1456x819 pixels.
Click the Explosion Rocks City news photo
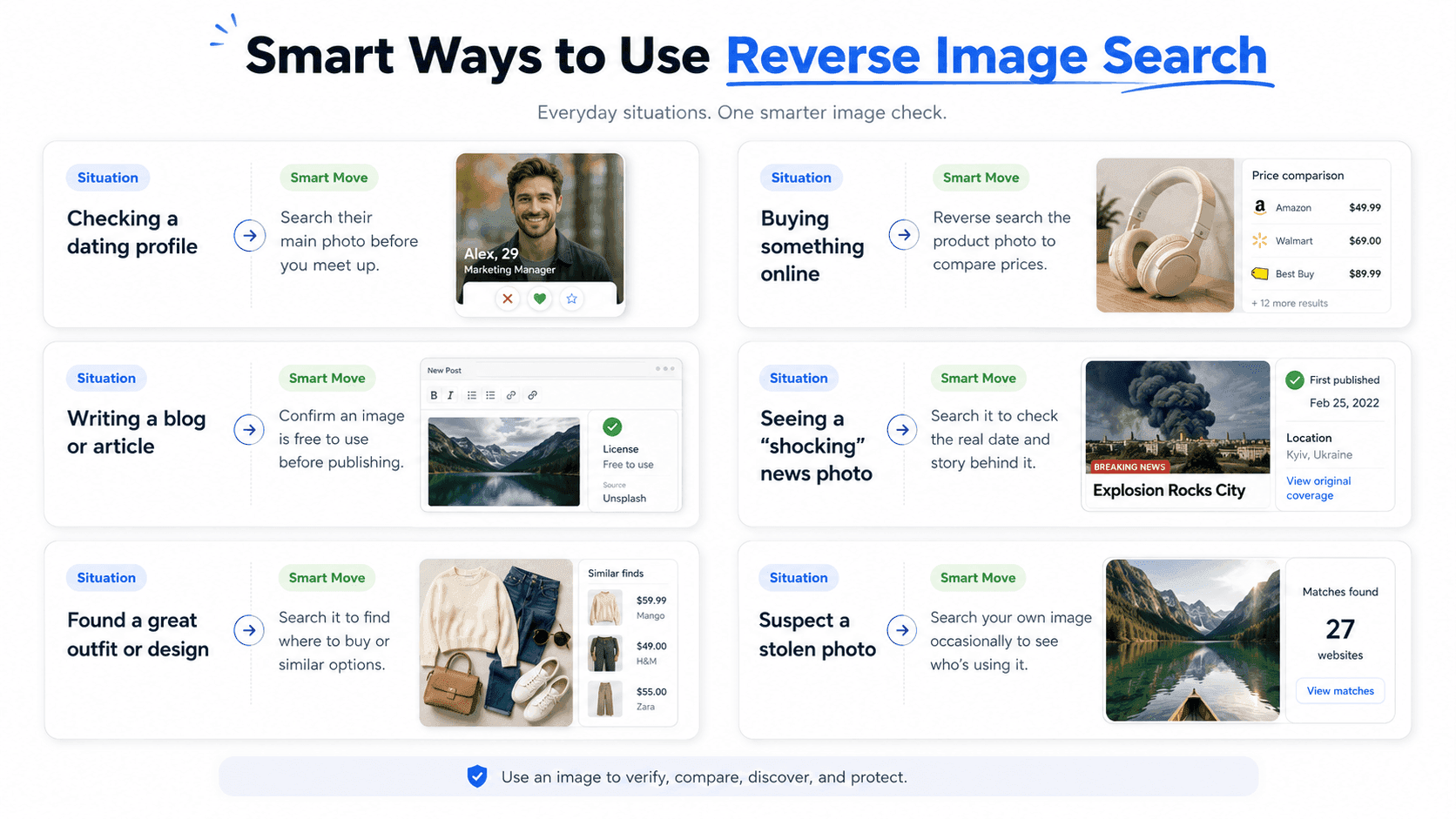pyautogui.click(x=1177, y=418)
